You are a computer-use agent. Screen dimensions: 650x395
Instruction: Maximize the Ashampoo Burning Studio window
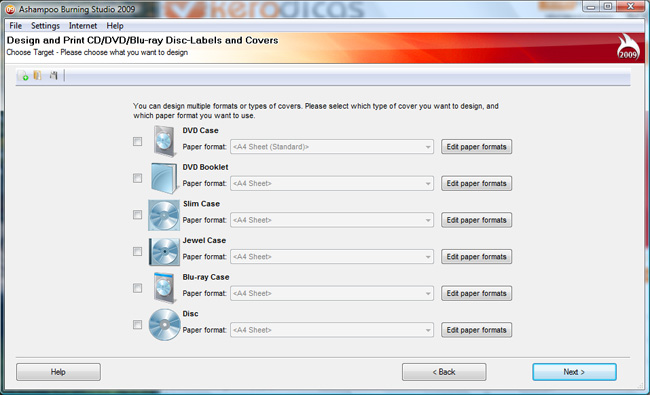[608, 7]
